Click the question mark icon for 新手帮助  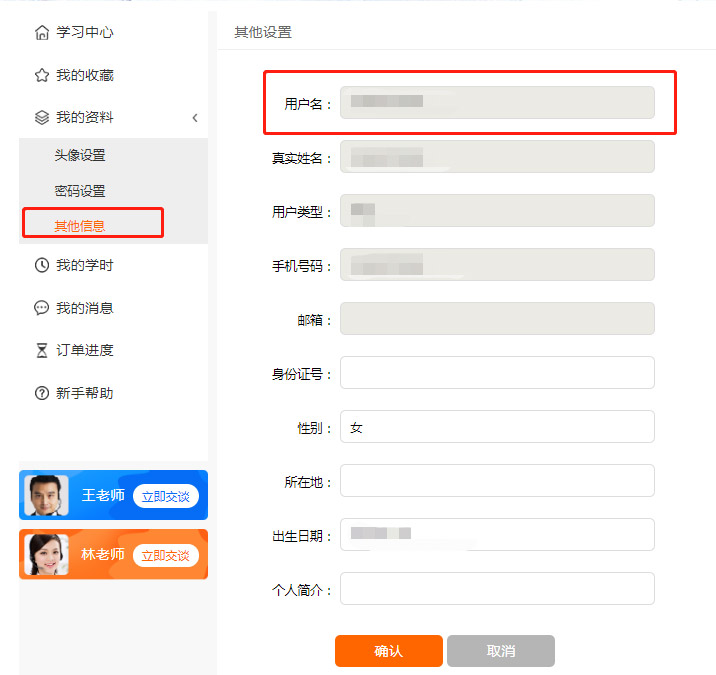pyautogui.click(x=41, y=393)
